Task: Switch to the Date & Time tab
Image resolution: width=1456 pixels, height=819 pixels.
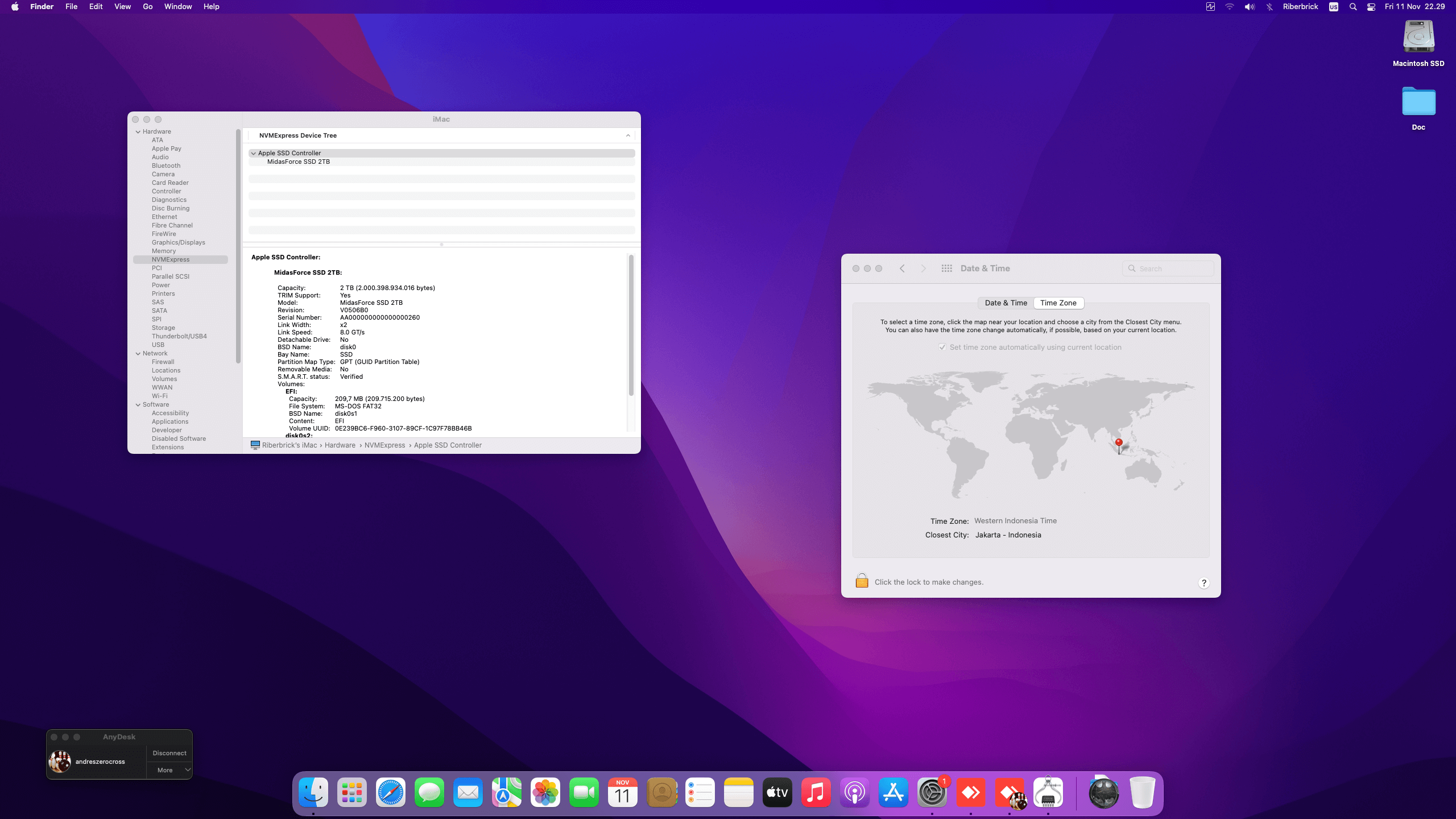Action: coord(1006,303)
